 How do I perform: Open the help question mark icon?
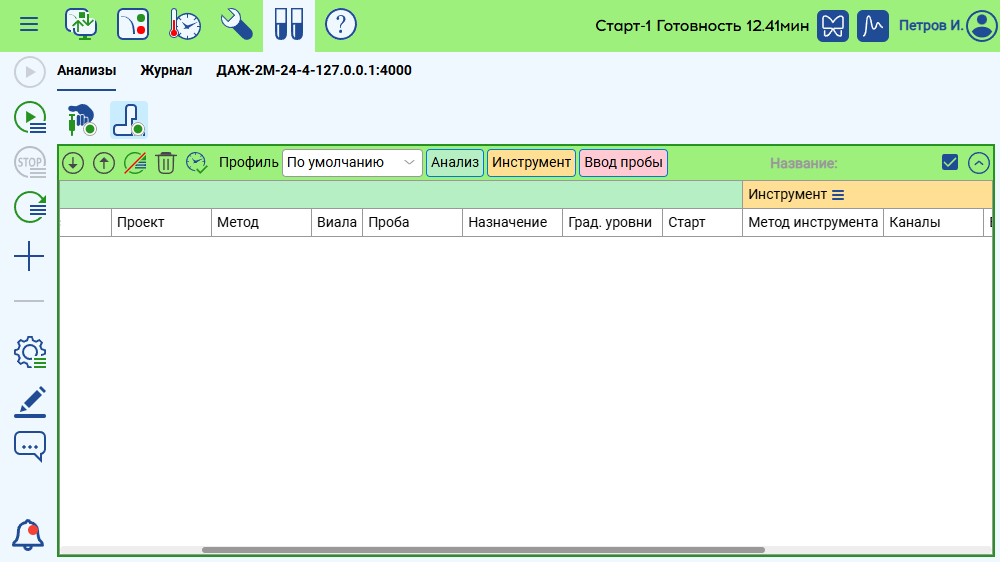click(341, 24)
